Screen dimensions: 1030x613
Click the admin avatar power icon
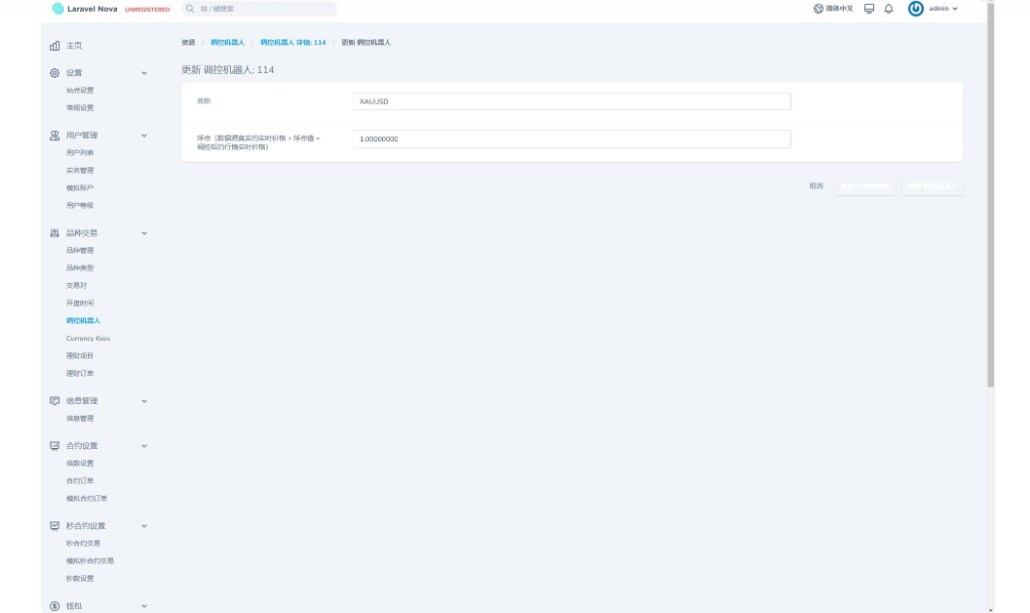tap(915, 9)
